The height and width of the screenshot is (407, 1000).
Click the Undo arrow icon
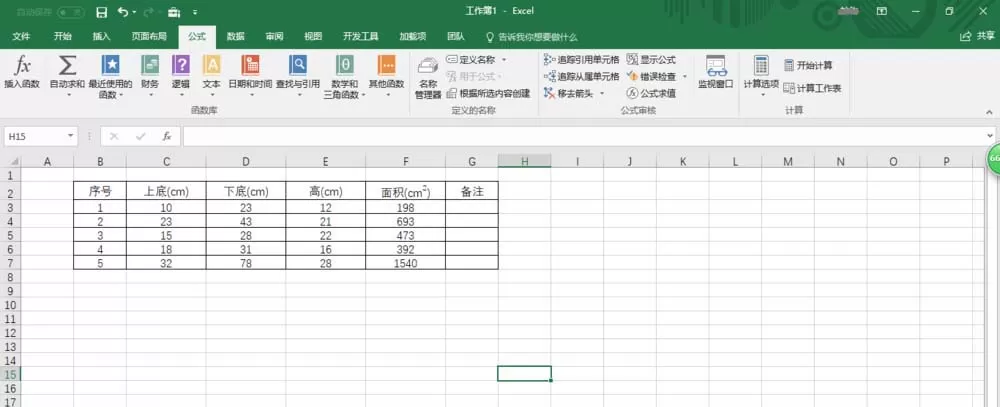123,11
